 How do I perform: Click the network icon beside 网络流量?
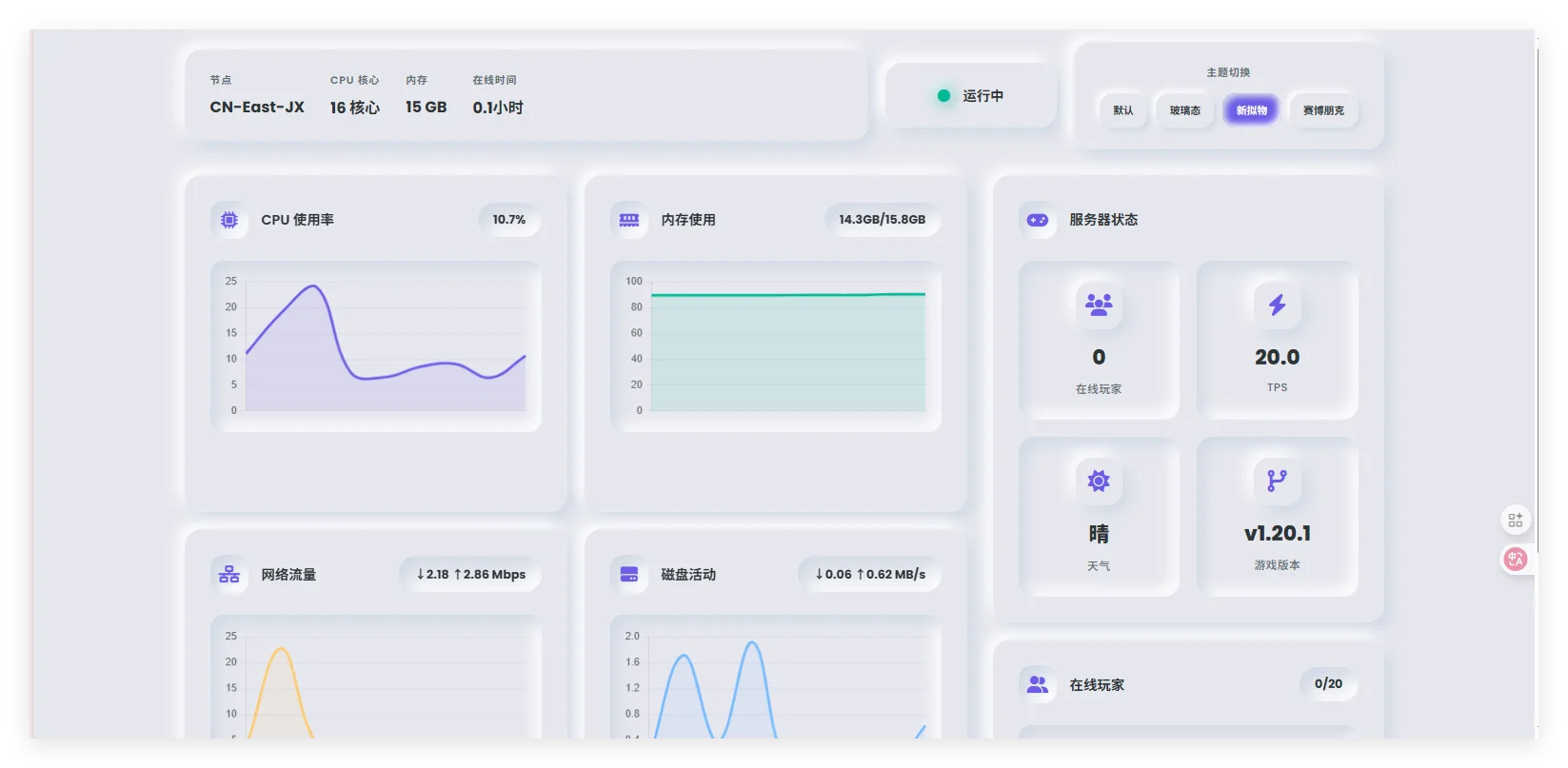(229, 575)
